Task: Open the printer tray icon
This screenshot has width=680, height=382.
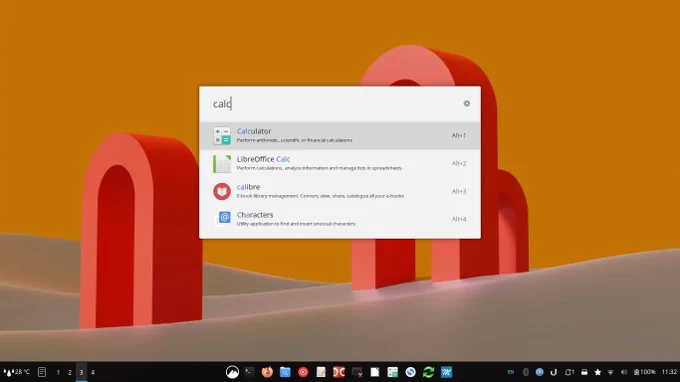Action: pyautogui.click(x=584, y=372)
